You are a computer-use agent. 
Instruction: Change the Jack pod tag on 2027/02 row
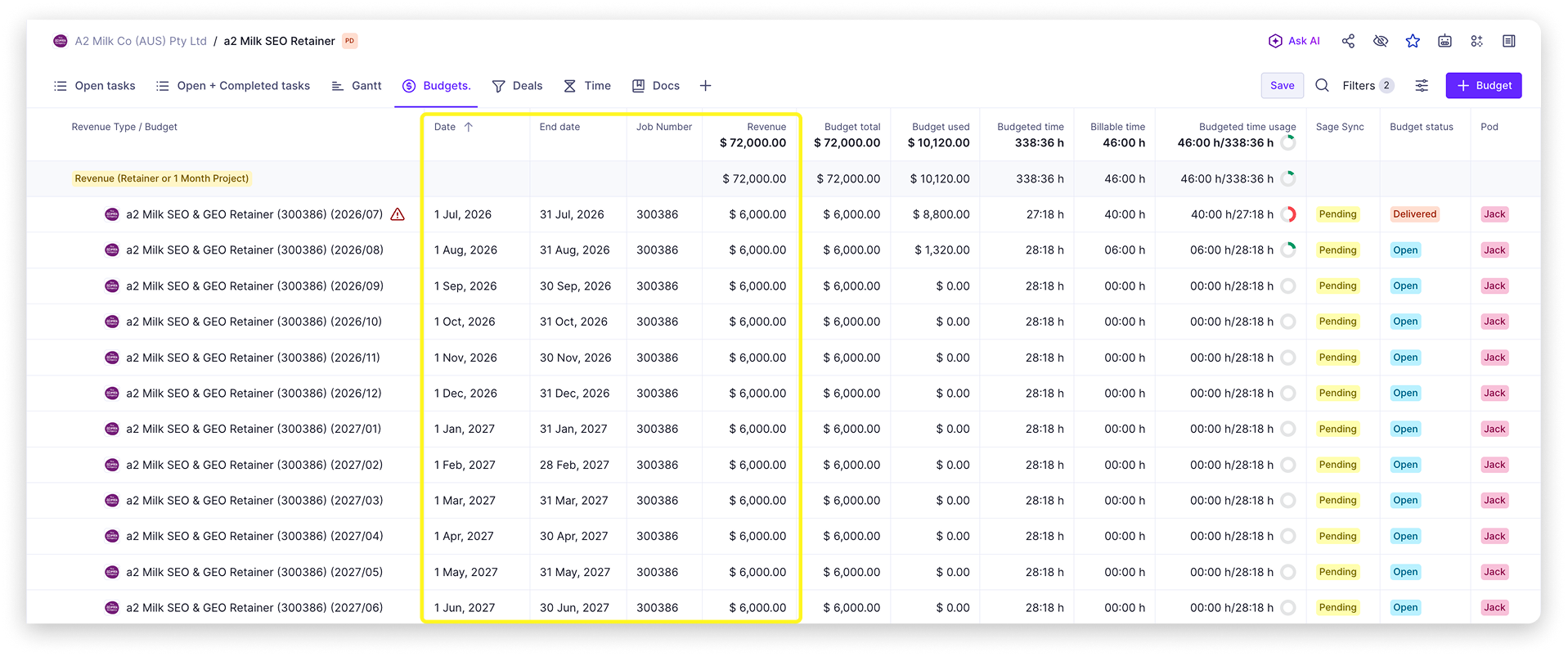pyautogui.click(x=1494, y=465)
